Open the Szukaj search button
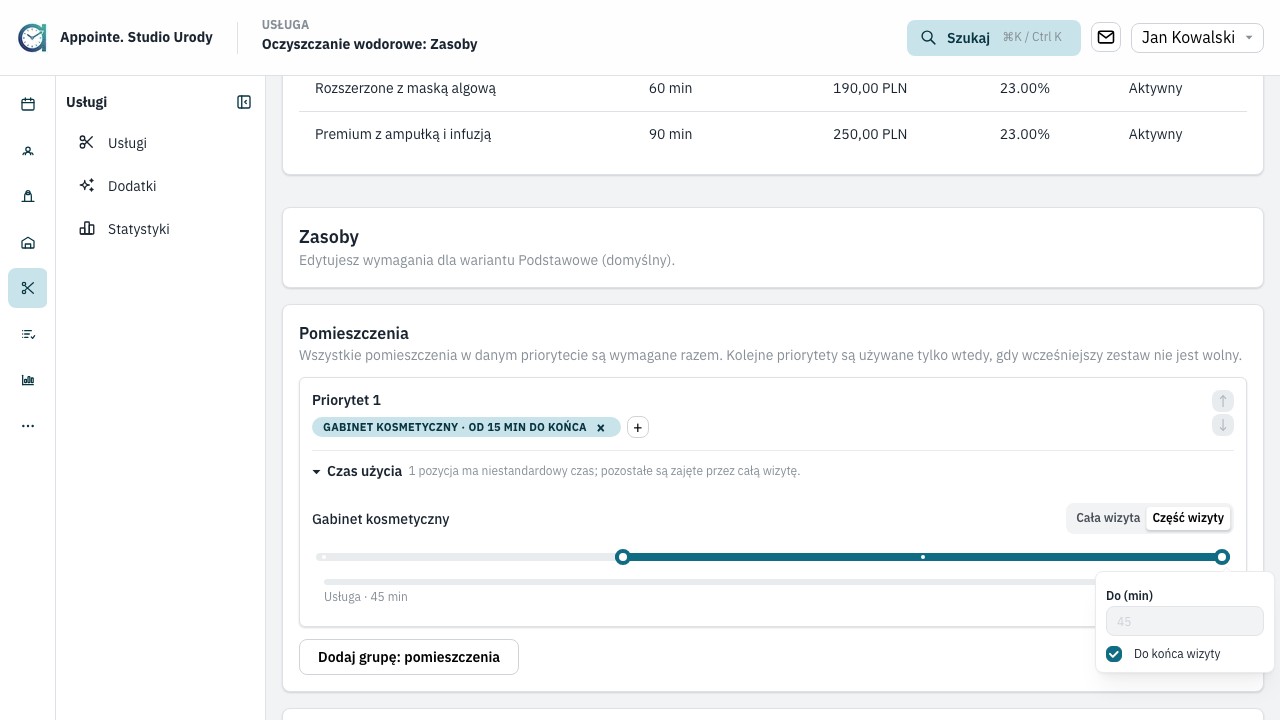 (994, 38)
